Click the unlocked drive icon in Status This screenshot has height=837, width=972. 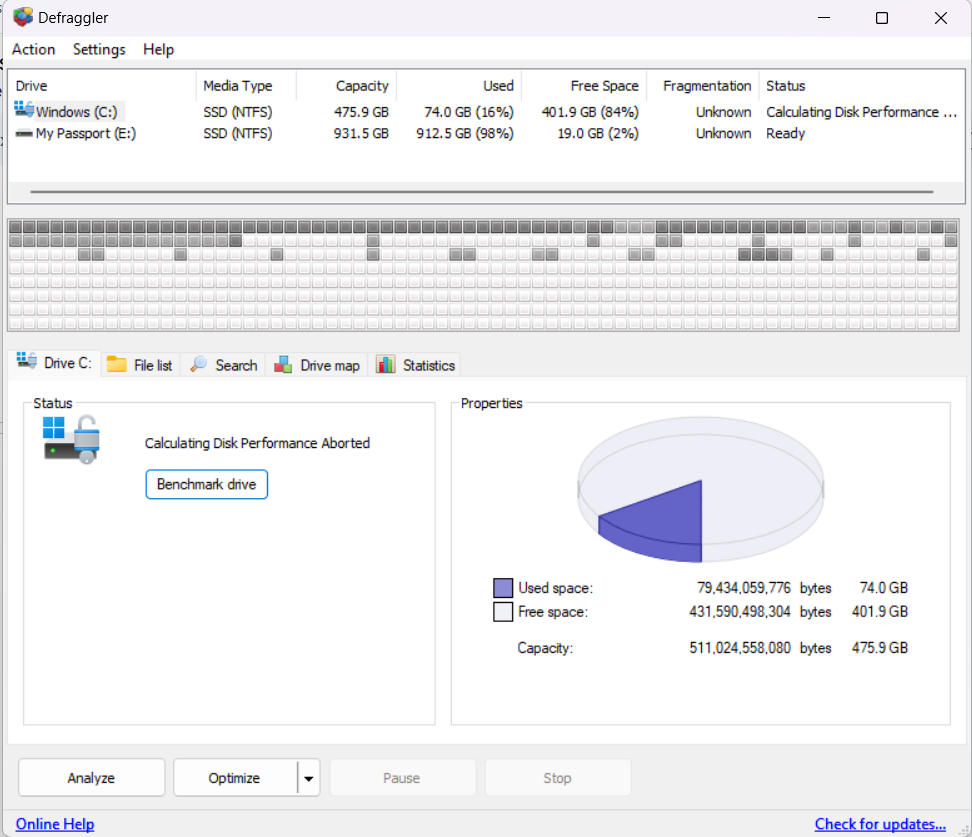[70, 440]
